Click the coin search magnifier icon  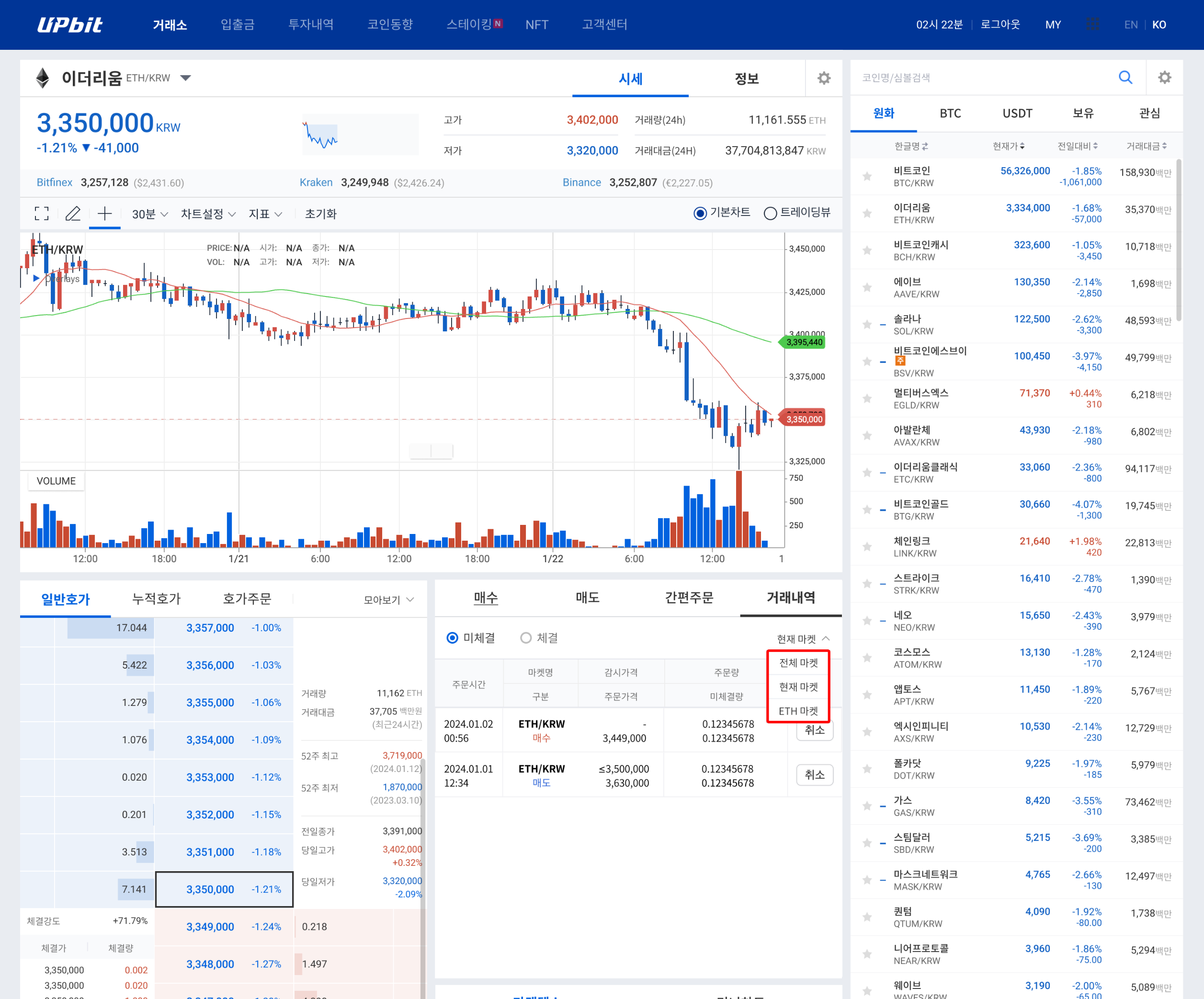[x=1125, y=78]
